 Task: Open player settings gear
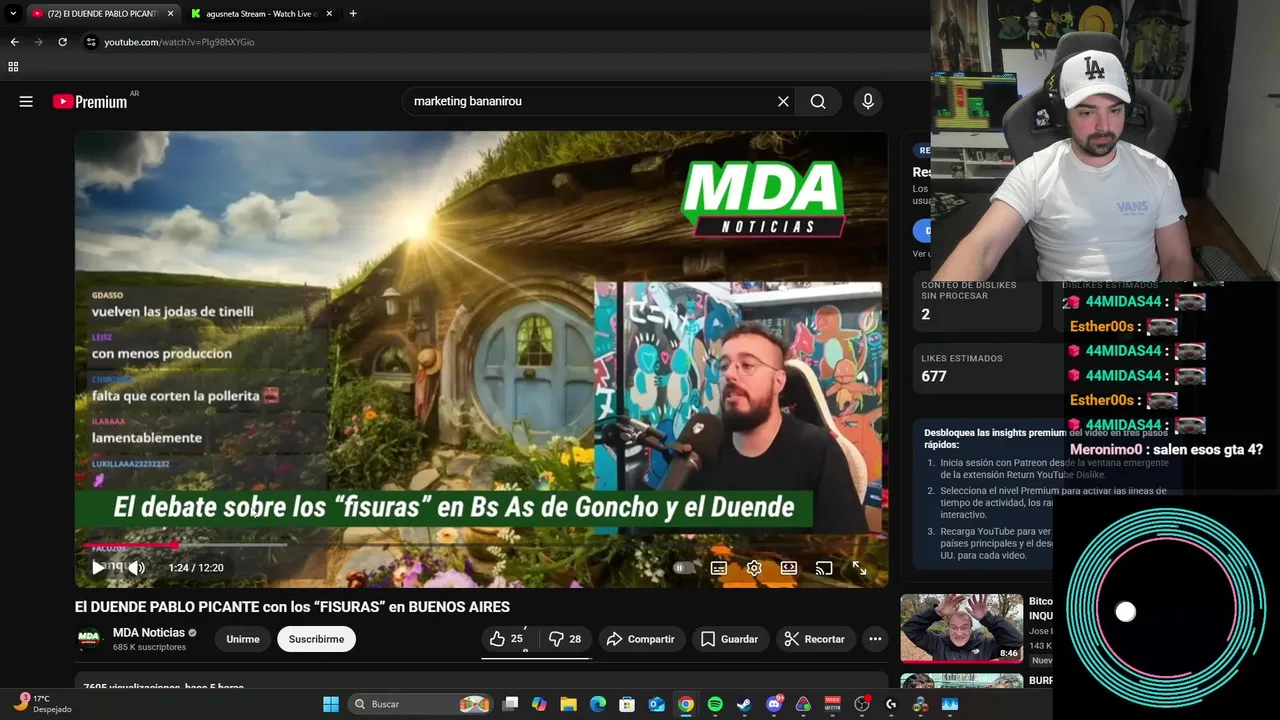[754, 567]
